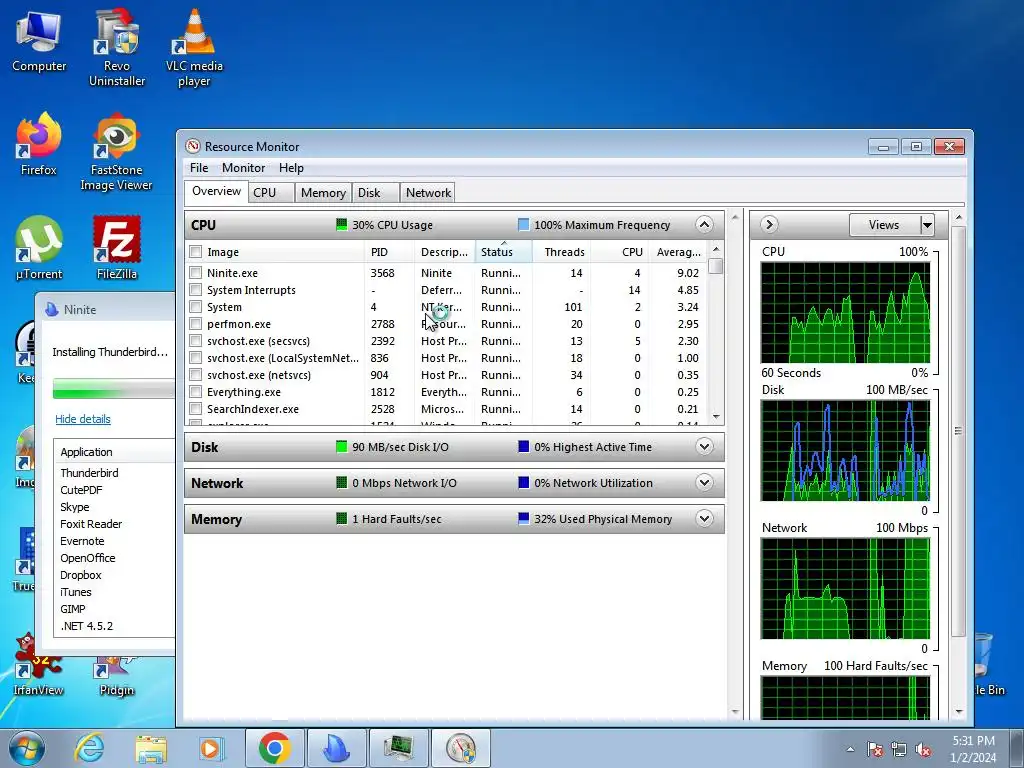
Task: Click the CPU process list scrollbar thumb
Action: click(x=716, y=266)
